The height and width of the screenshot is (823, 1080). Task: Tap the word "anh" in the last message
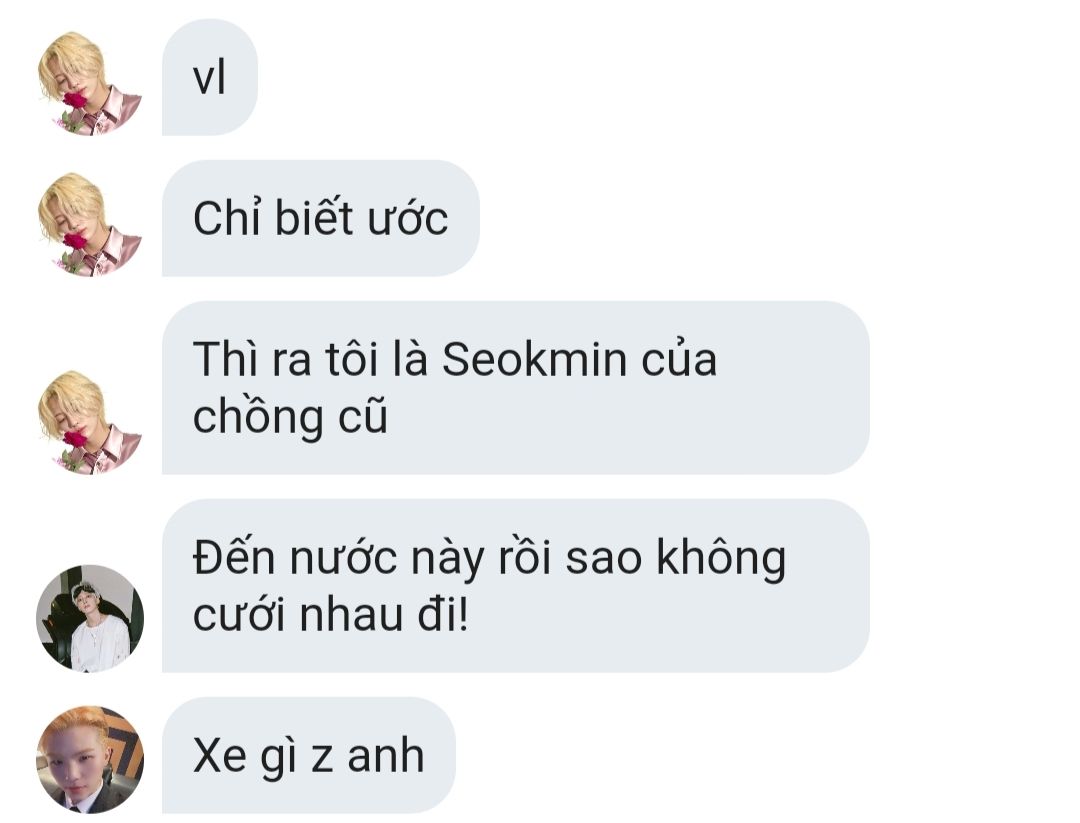click(x=386, y=756)
